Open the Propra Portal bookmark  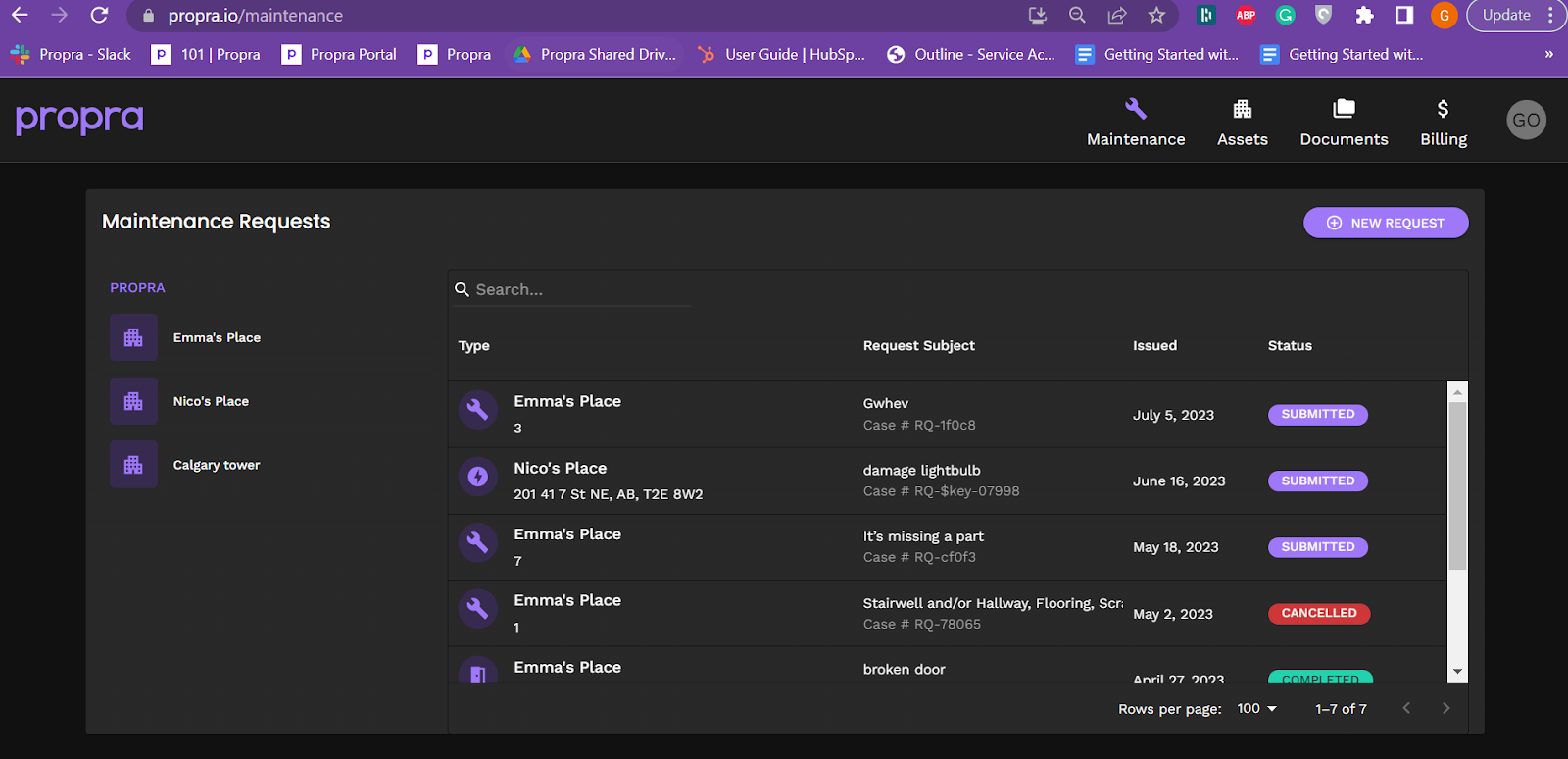(x=339, y=54)
